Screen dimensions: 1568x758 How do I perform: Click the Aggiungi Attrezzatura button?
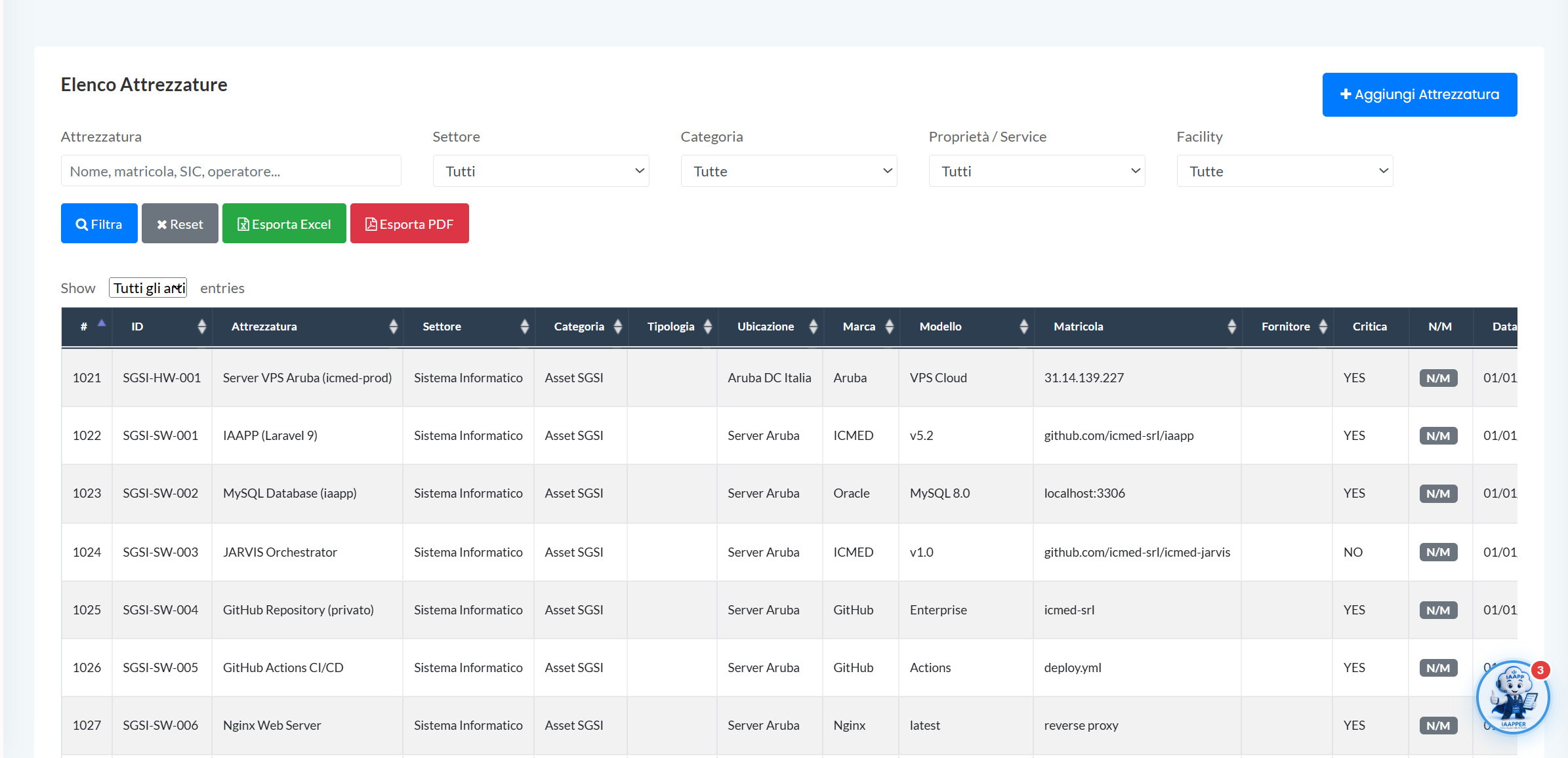(1419, 94)
